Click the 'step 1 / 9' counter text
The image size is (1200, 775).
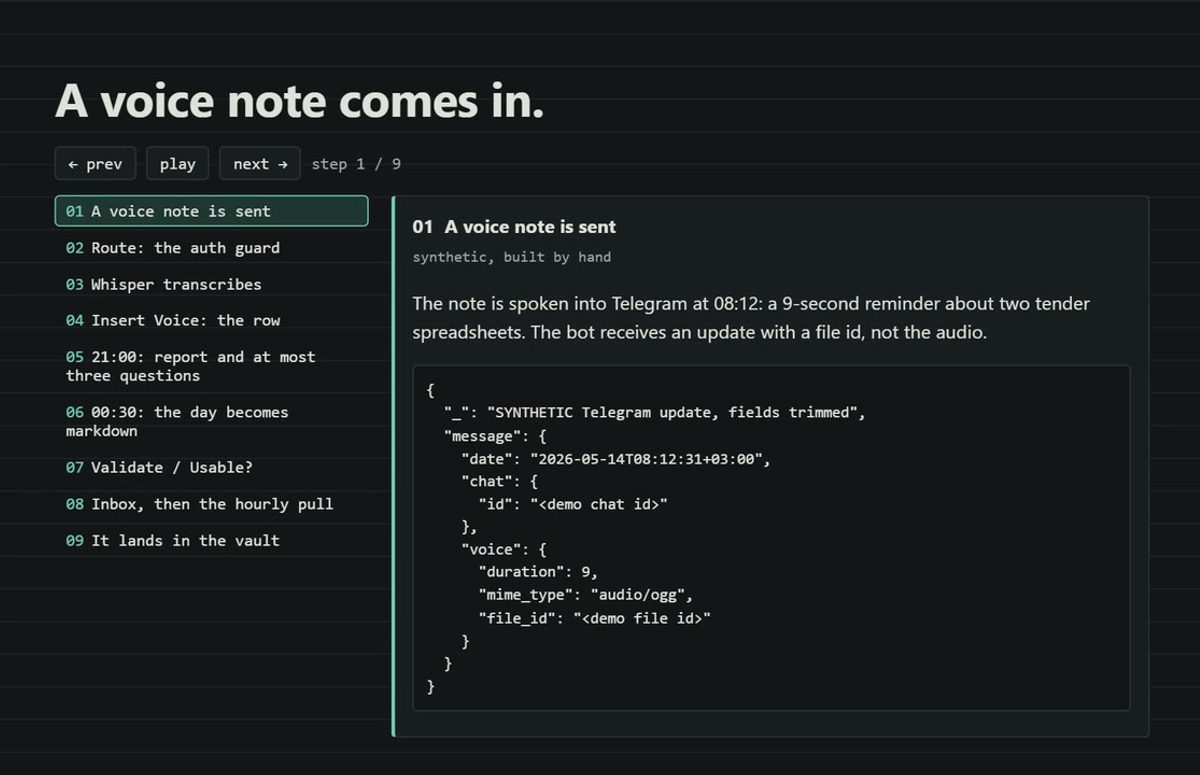tap(356, 164)
